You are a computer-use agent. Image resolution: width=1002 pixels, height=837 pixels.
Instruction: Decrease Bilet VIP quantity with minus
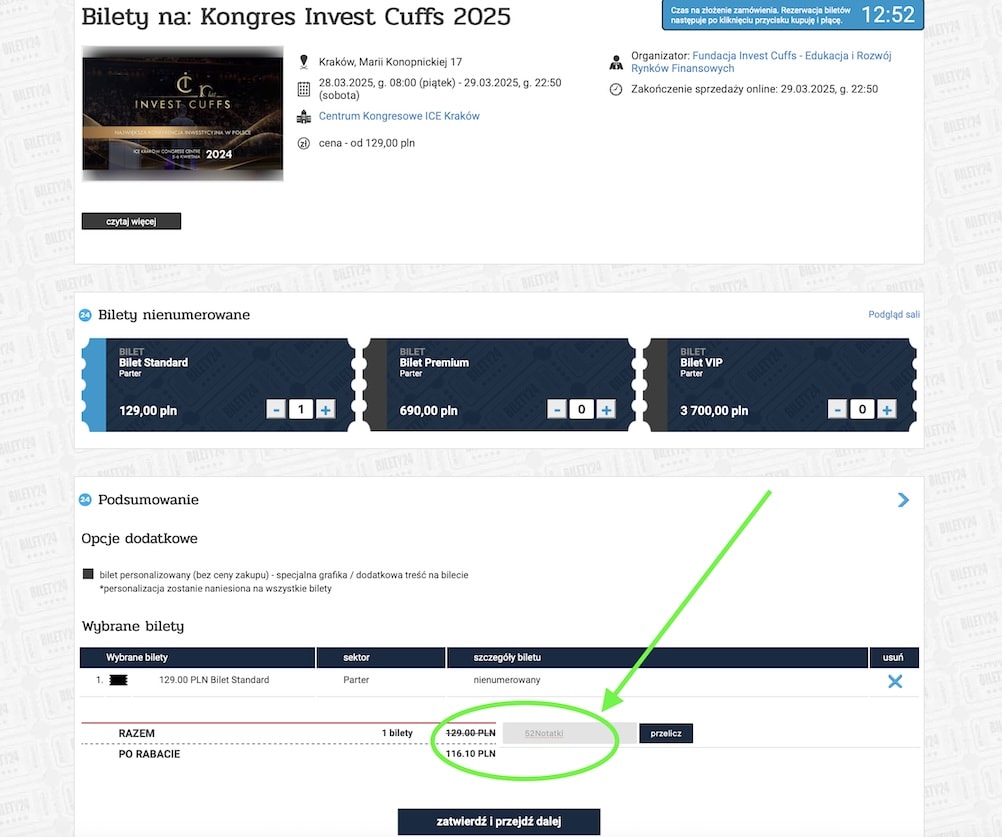click(837, 410)
